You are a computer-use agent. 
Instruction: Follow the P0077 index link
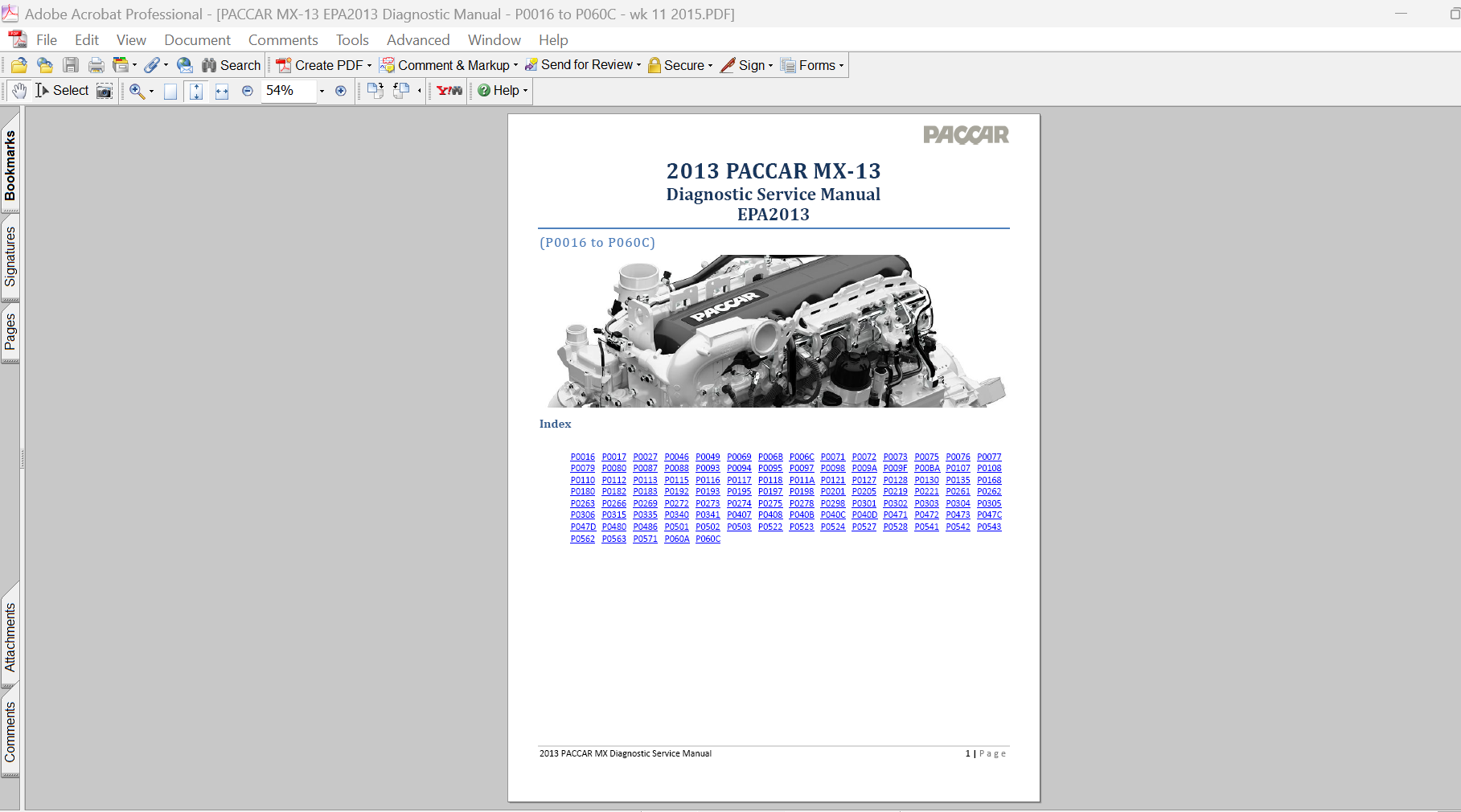[989, 457]
